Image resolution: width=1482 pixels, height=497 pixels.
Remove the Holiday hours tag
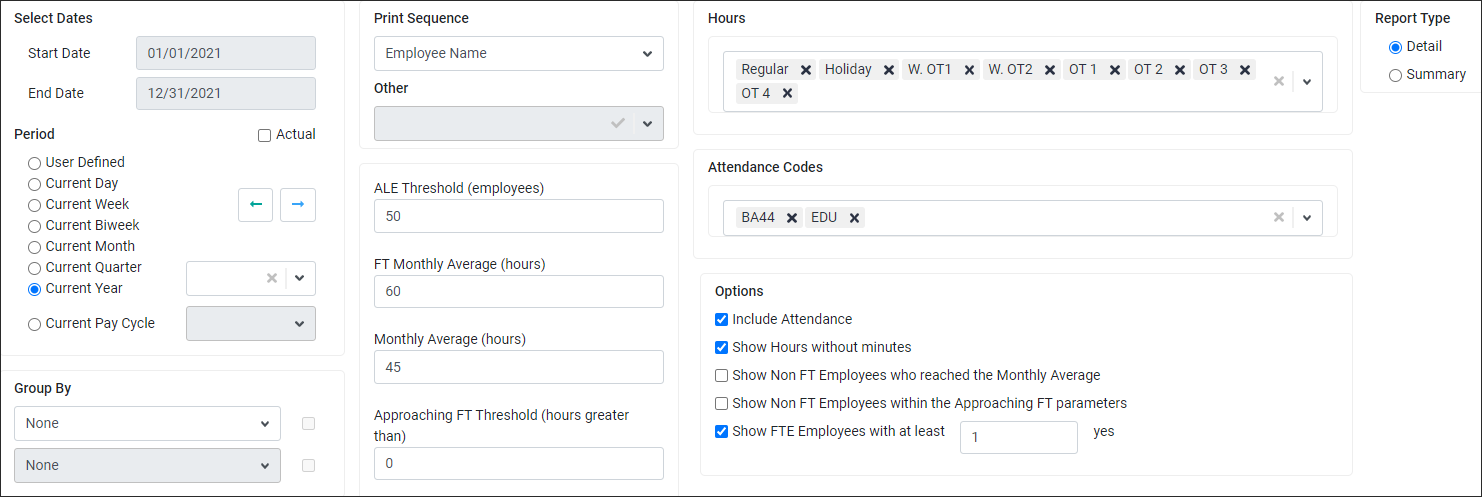tap(889, 70)
